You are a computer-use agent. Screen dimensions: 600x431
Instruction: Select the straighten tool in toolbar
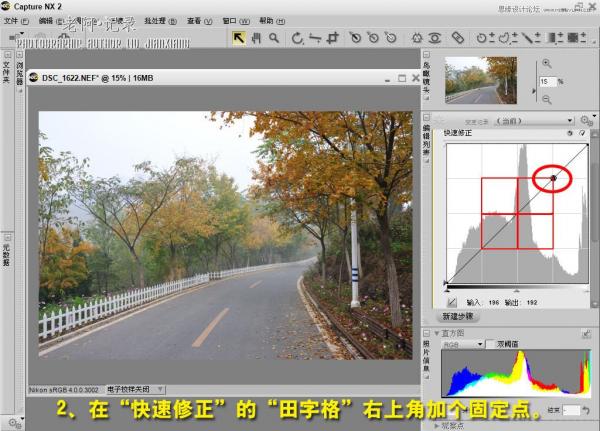[x=316, y=38]
